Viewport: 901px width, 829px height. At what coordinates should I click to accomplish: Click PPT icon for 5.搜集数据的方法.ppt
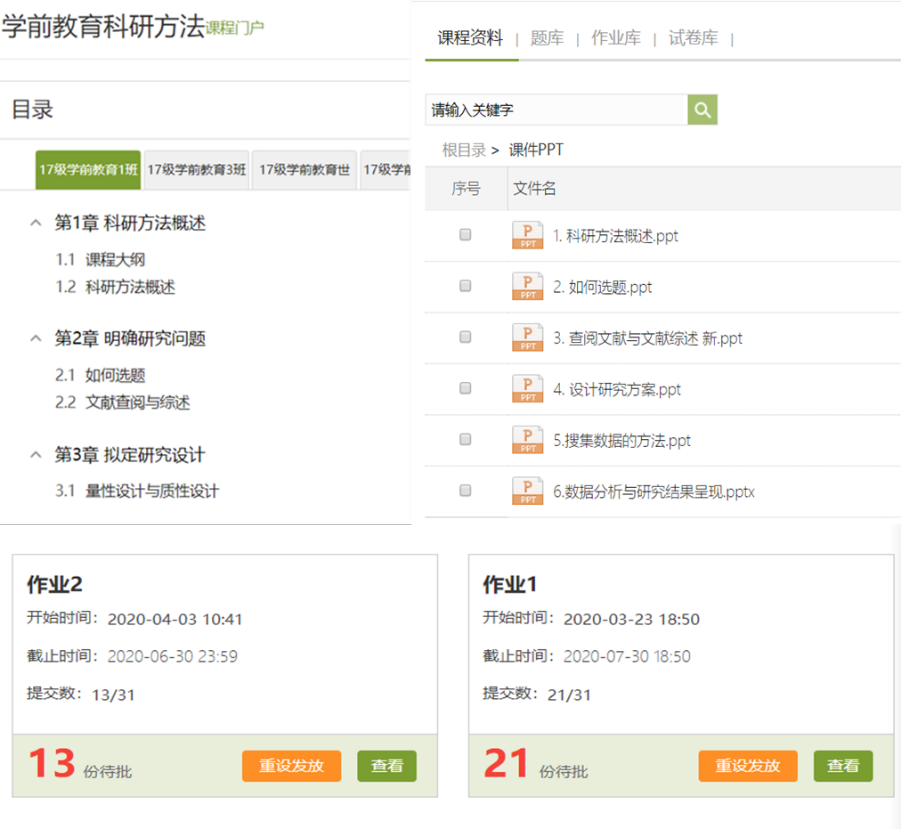pos(527,440)
